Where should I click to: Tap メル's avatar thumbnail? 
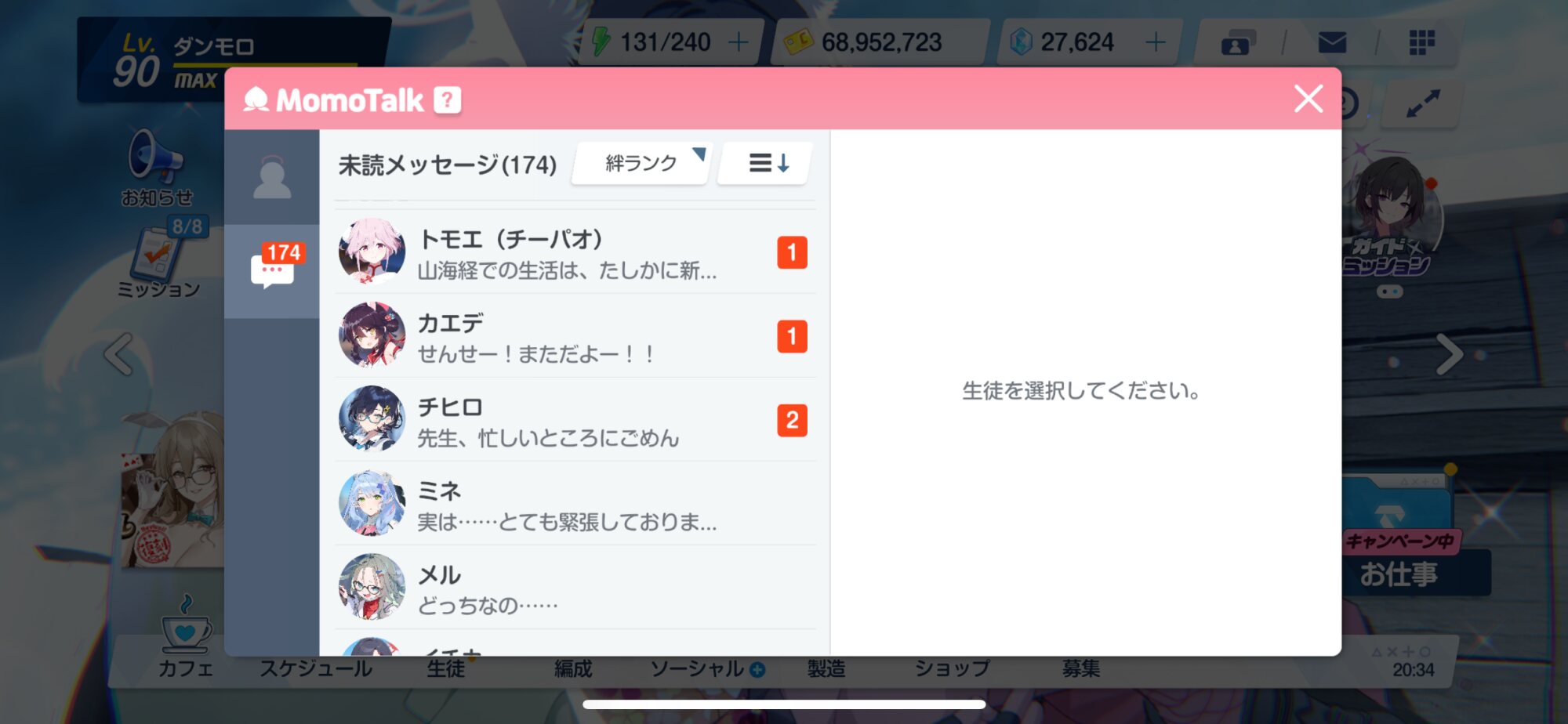(x=372, y=587)
